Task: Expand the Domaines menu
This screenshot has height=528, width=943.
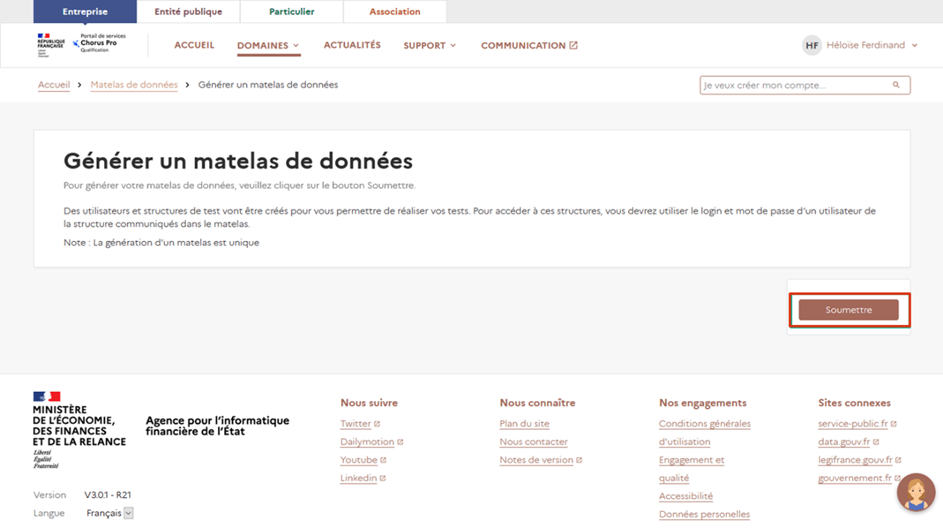Action: point(268,45)
